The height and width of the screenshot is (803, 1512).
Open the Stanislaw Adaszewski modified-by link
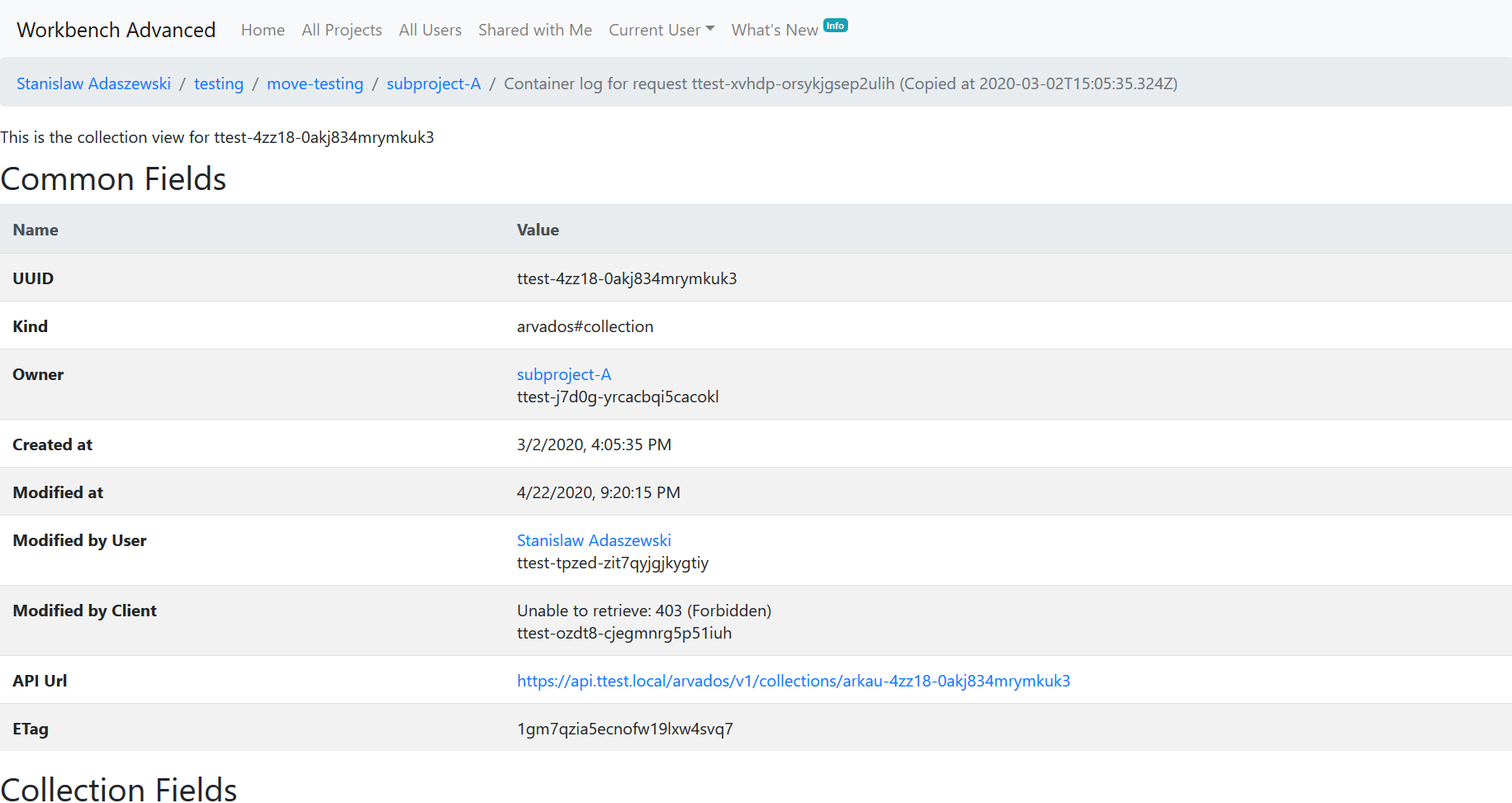point(594,540)
